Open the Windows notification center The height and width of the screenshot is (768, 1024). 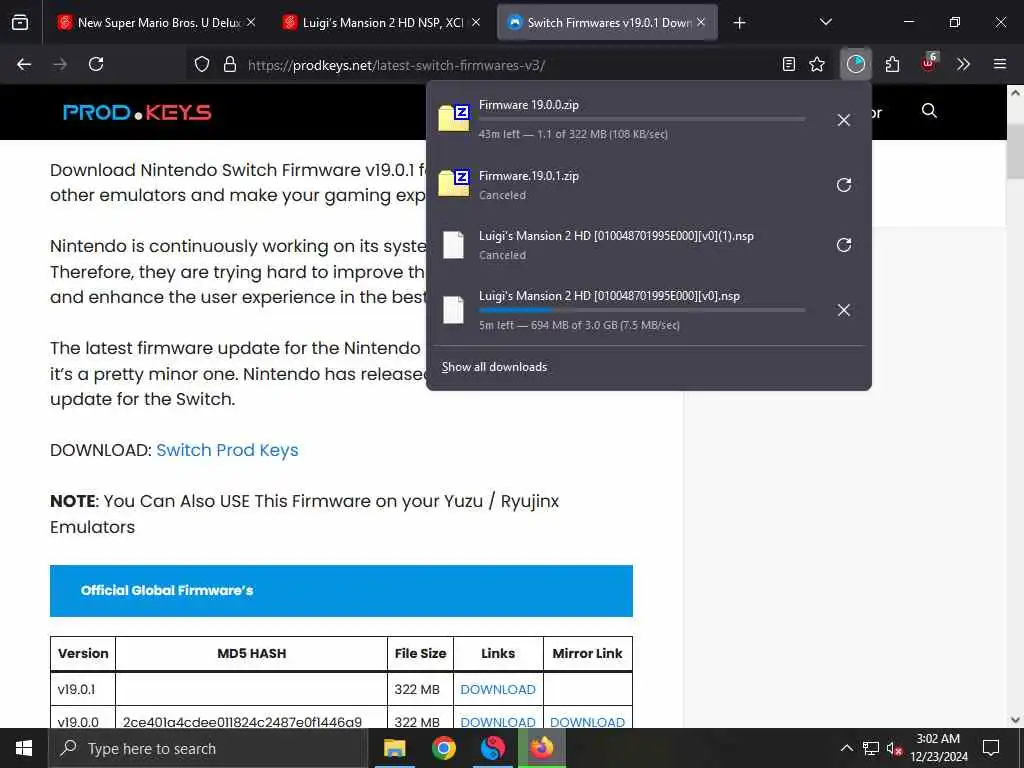(x=991, y=748)
